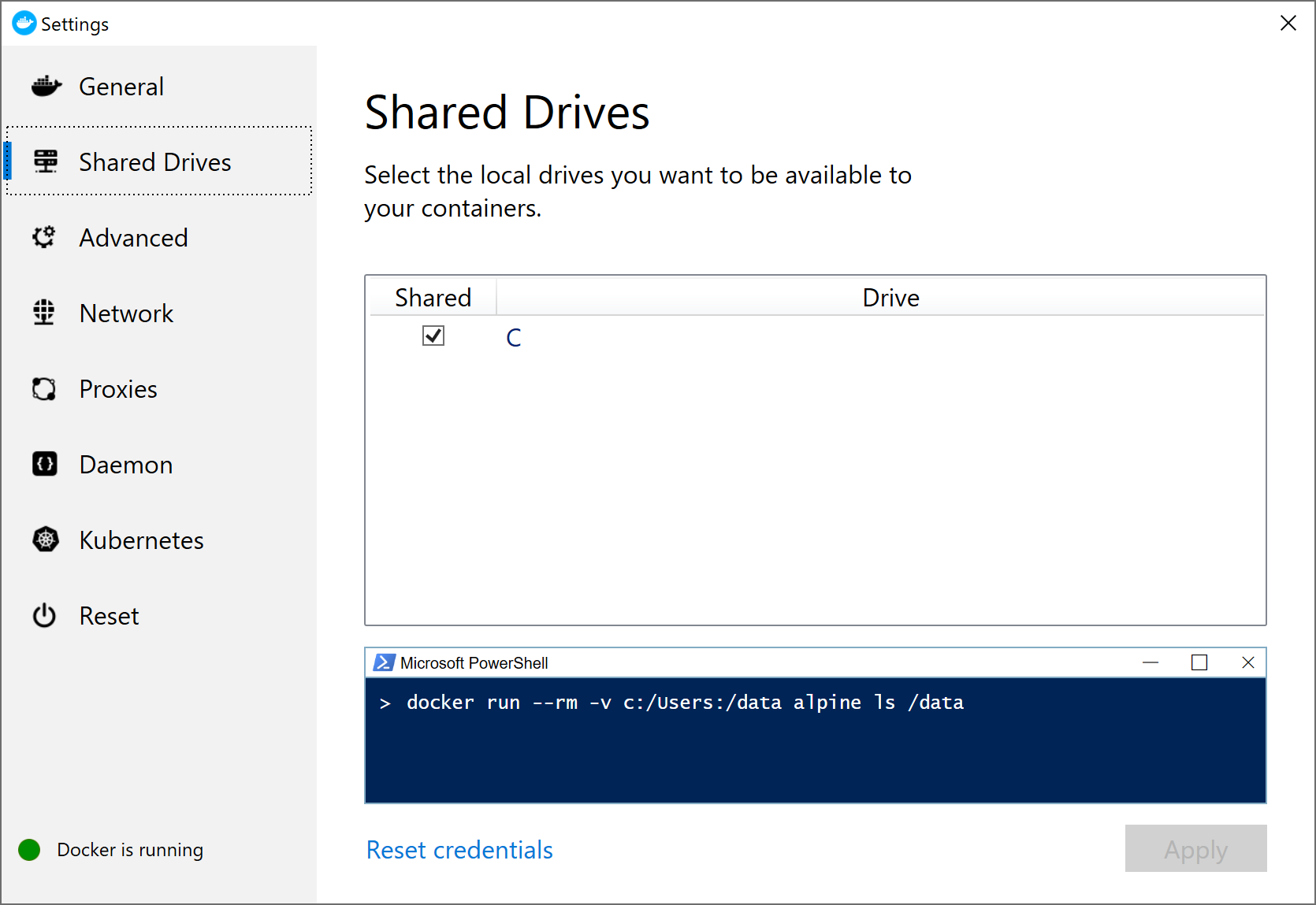Viewport: 1316px width, 905px height.
Task: Click the Drive column header
Action: [890, 297]
